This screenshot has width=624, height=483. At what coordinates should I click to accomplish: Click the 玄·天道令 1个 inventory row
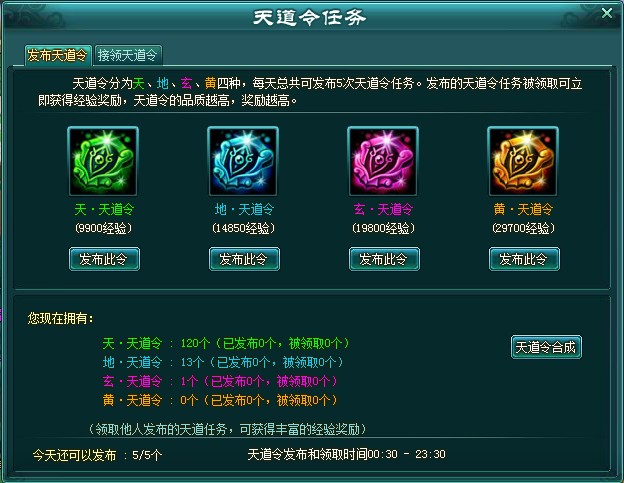[220, 381]
